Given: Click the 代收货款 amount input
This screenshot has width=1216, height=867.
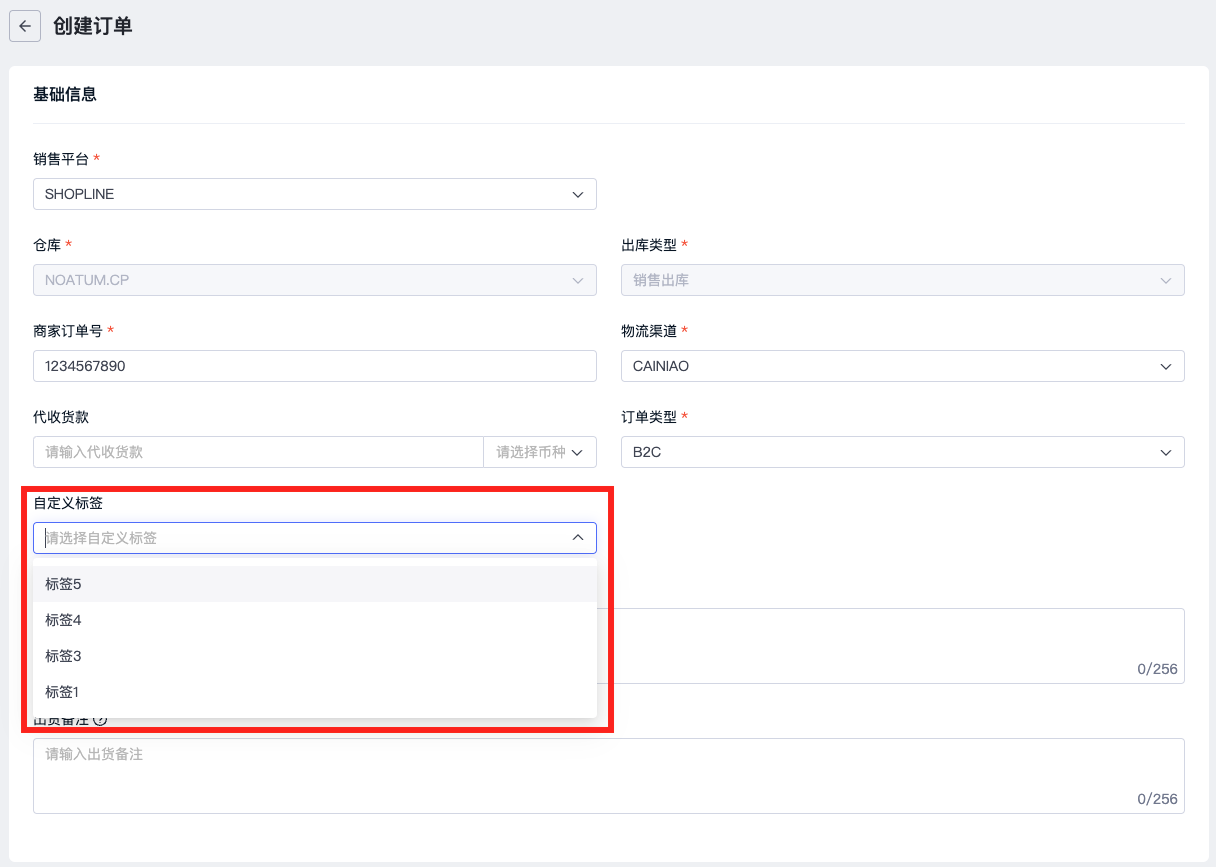Looking at the screenshot, I should (258, 452).
